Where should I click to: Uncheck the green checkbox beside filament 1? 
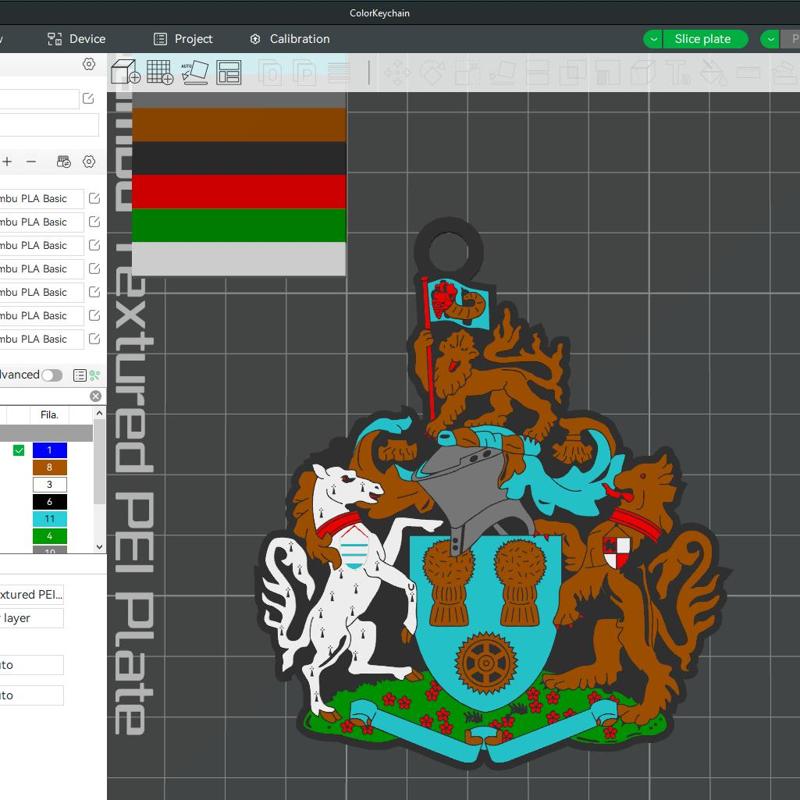(x=19, y=450)
